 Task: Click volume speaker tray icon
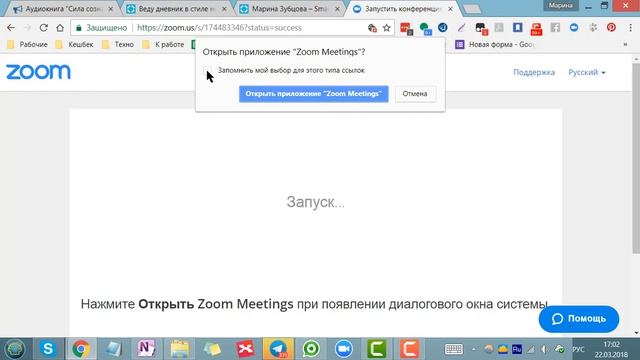544,349
